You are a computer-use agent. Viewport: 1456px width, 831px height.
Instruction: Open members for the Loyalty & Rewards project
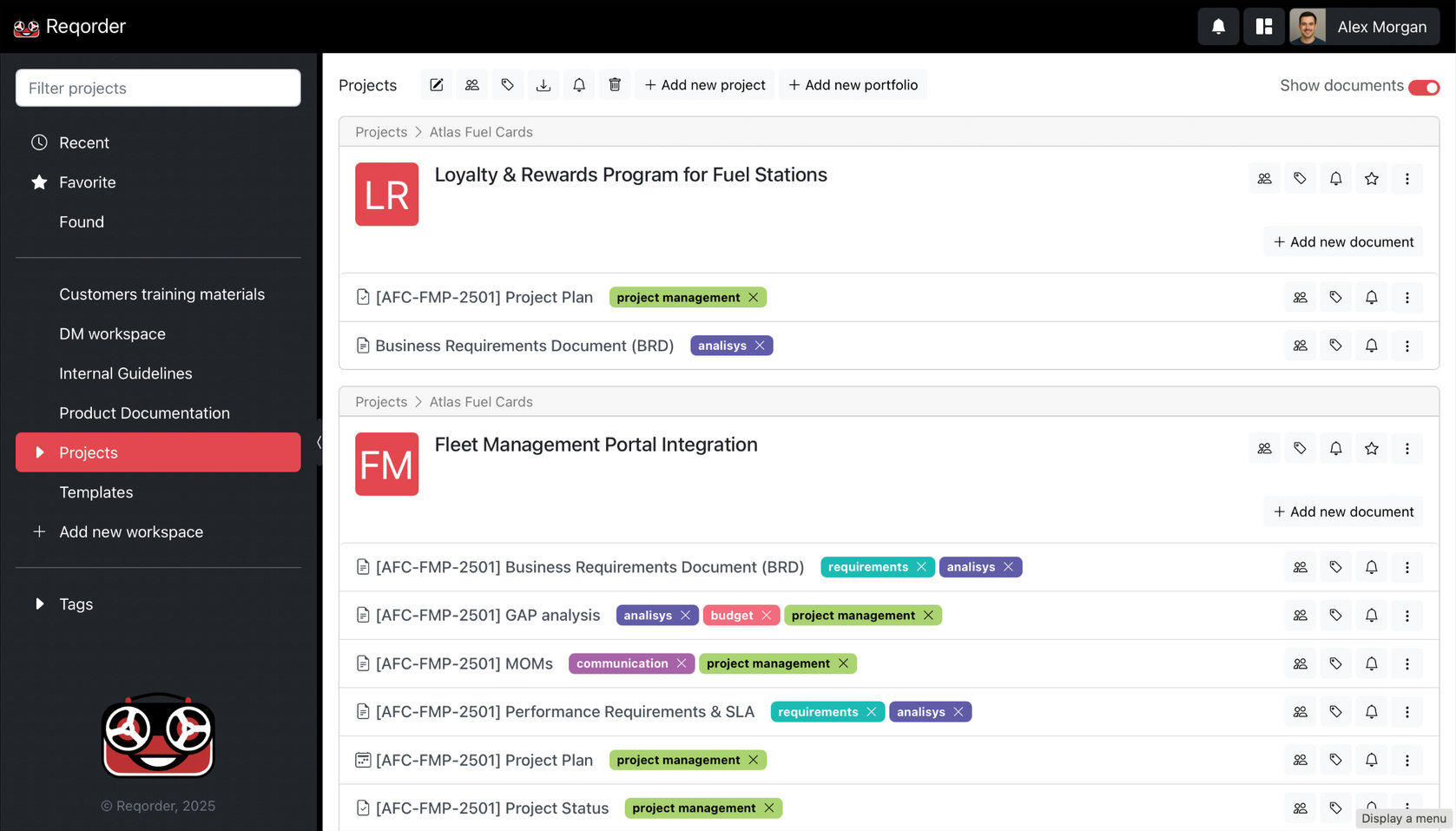[x=1265, y=179]
